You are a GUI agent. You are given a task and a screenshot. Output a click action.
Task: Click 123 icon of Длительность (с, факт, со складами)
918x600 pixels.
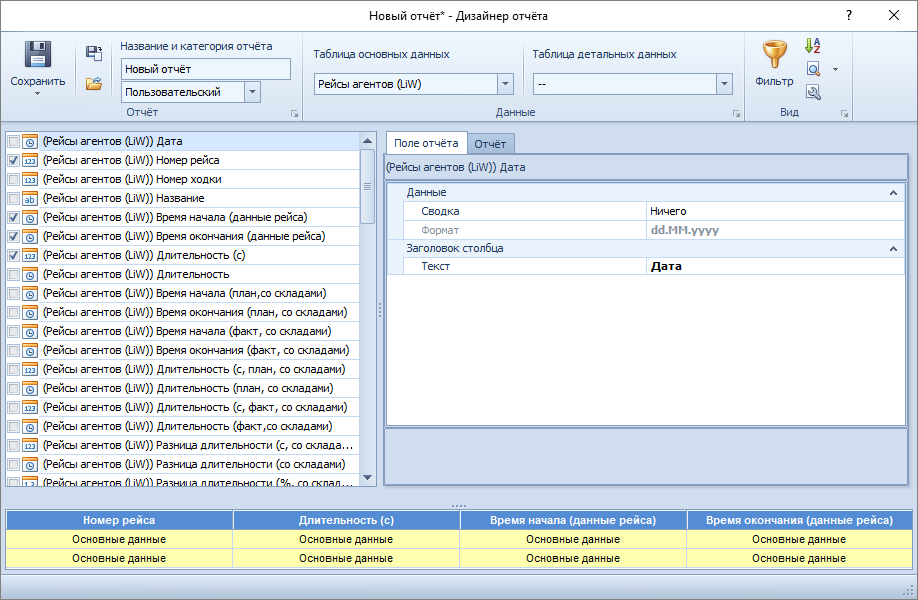coord(30,407)
